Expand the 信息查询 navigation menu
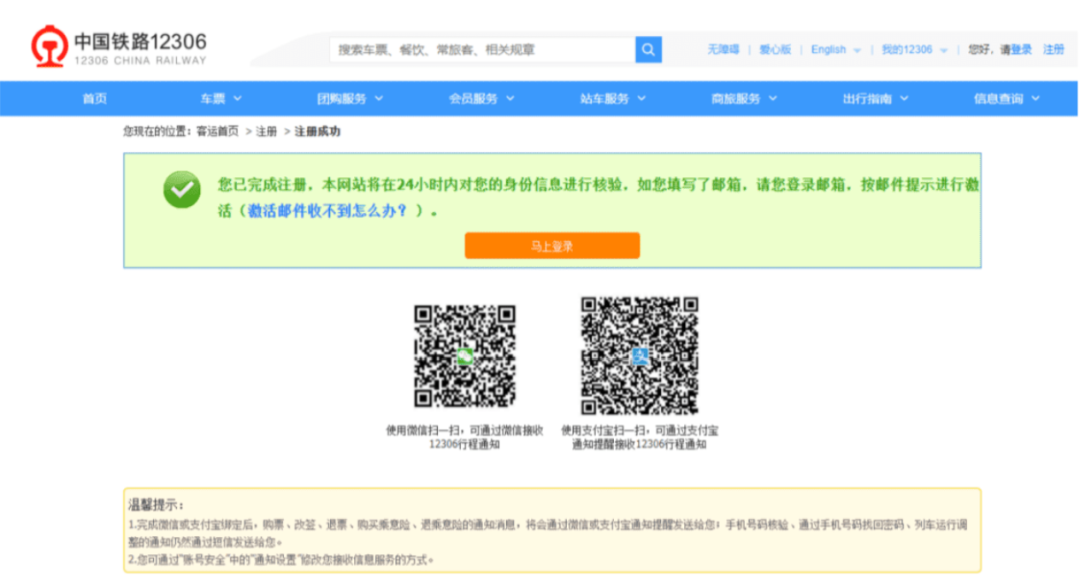 (x=1006, y=99)
